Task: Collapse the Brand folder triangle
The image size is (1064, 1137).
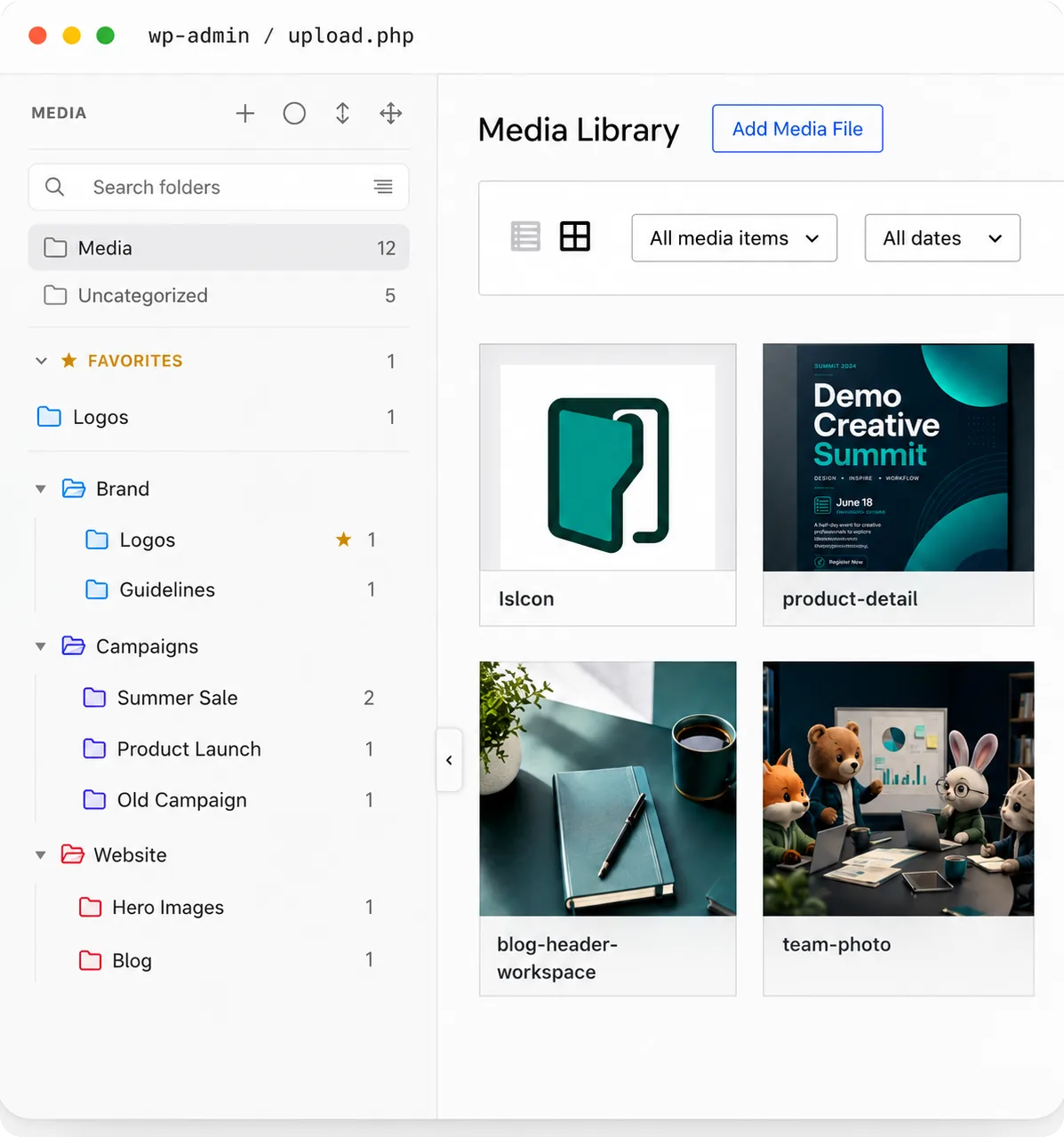Action: coord(40,489)
